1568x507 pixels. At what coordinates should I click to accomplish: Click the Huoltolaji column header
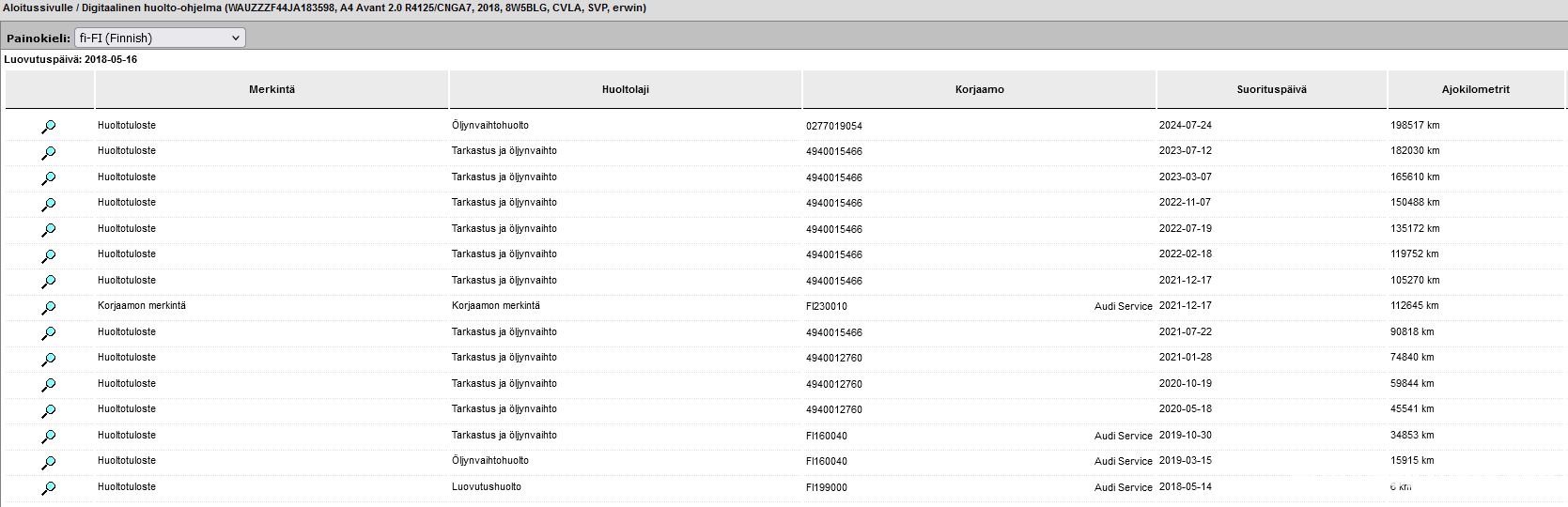(625, 89)
